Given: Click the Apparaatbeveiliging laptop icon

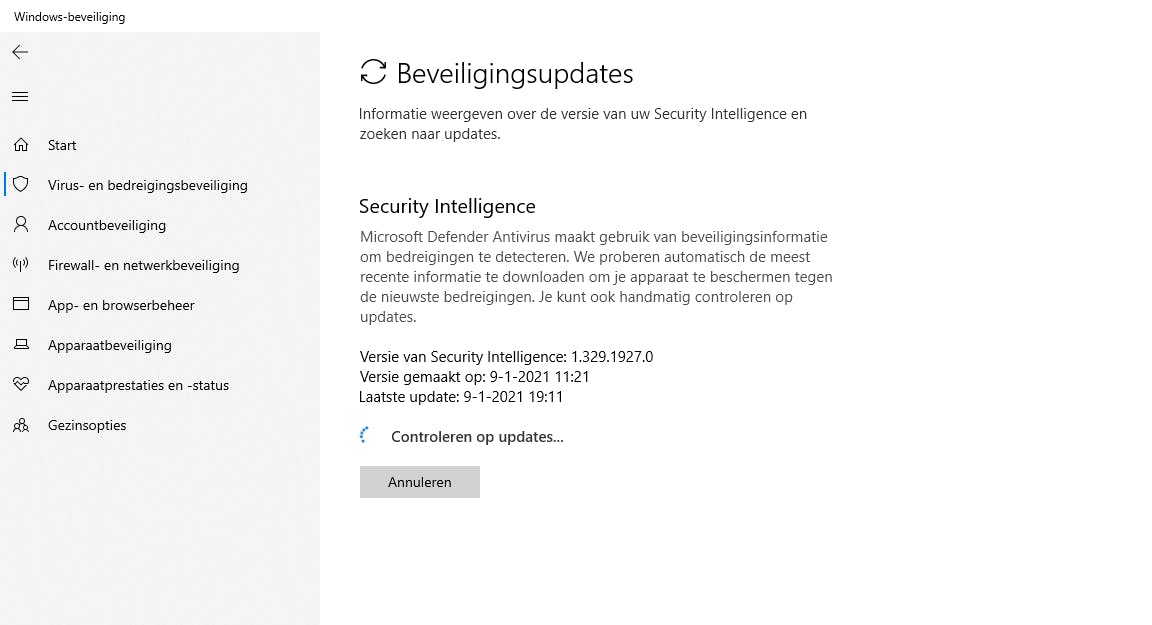Looking at the screenshot, I should [x=20, y=345].
